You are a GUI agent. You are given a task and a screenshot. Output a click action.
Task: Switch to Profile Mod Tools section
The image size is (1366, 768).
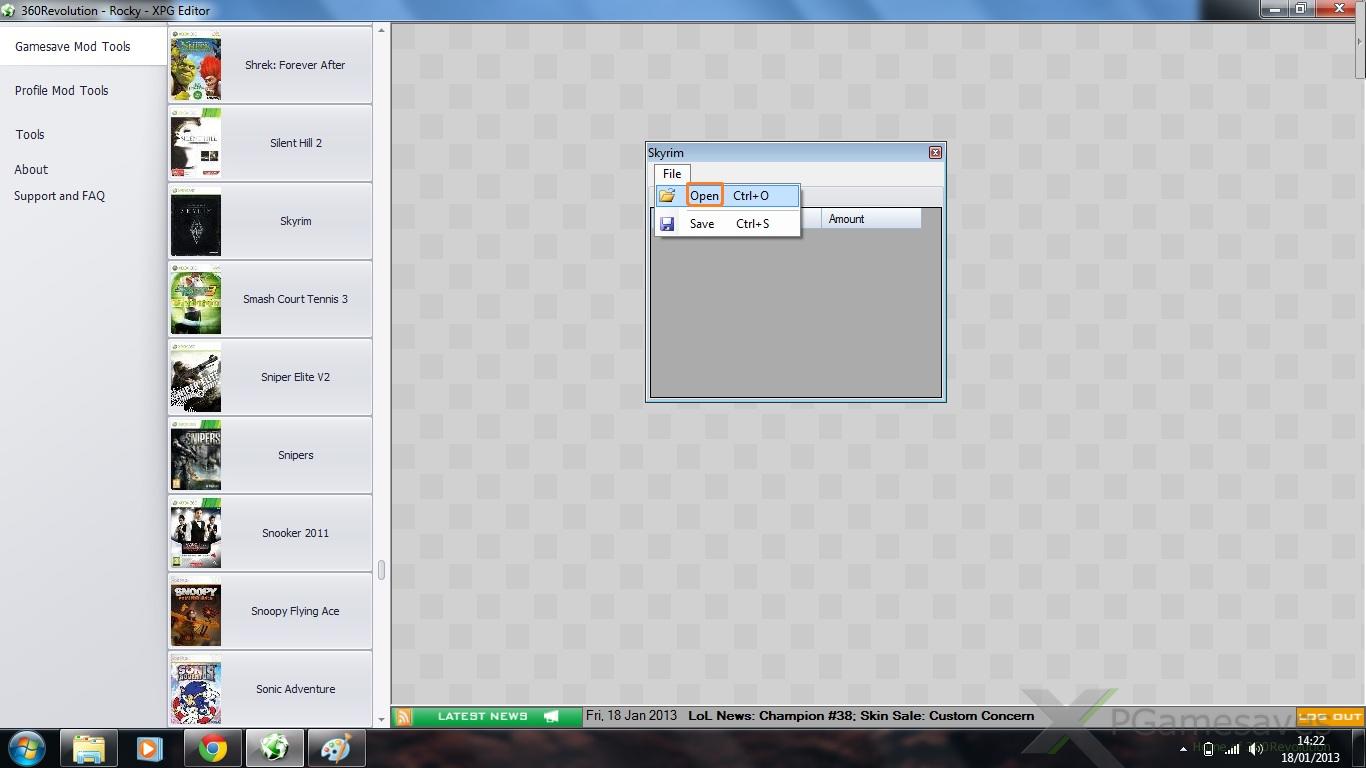click(x=61, y=91)
